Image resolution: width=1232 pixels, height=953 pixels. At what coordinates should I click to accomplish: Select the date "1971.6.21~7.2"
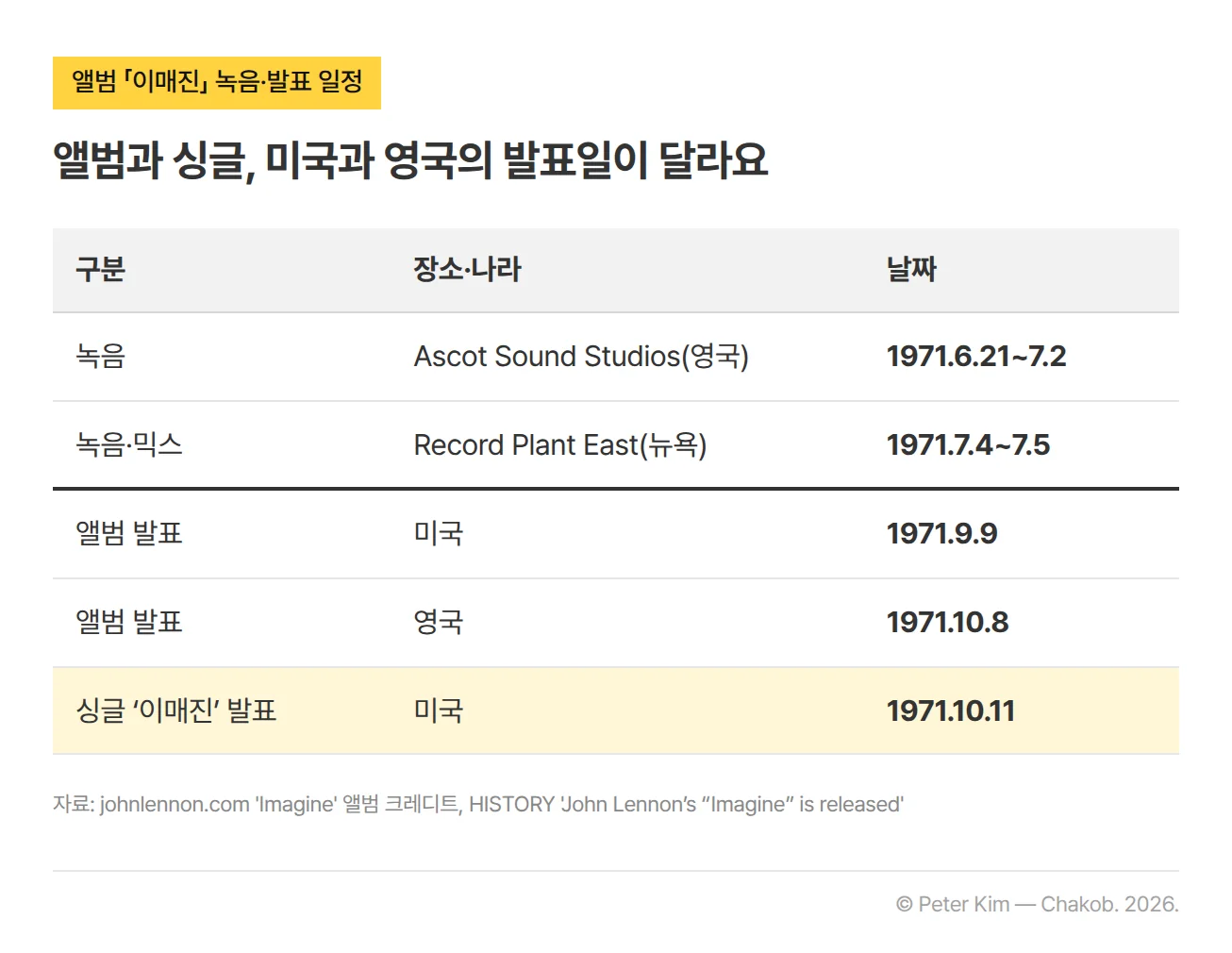[976, 357]
